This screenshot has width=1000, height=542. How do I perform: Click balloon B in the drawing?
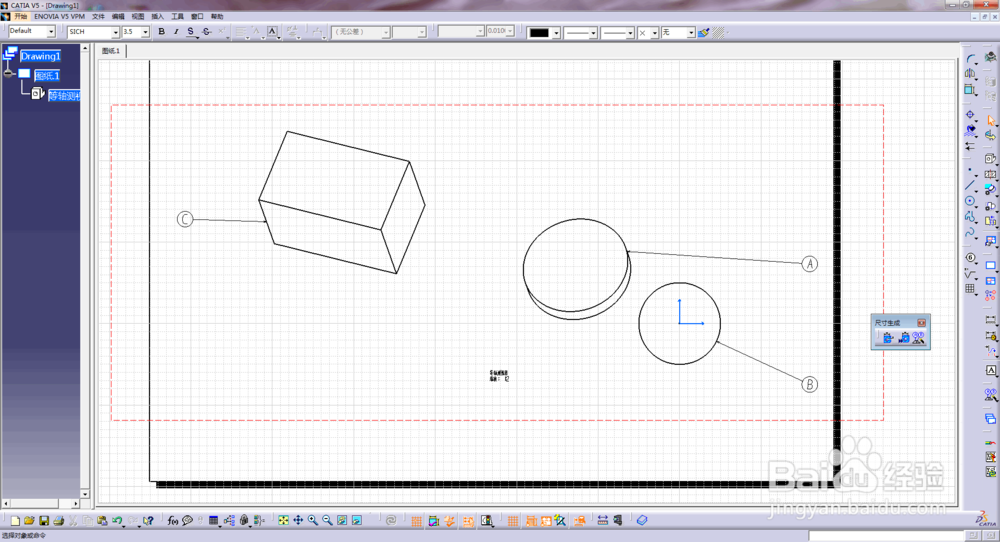click(x=809, y=385)
